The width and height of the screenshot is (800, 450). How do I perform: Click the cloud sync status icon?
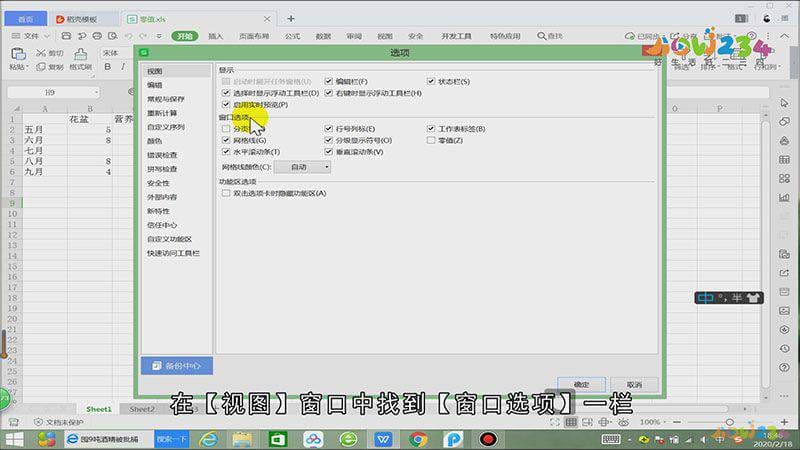tap(630, 36)
